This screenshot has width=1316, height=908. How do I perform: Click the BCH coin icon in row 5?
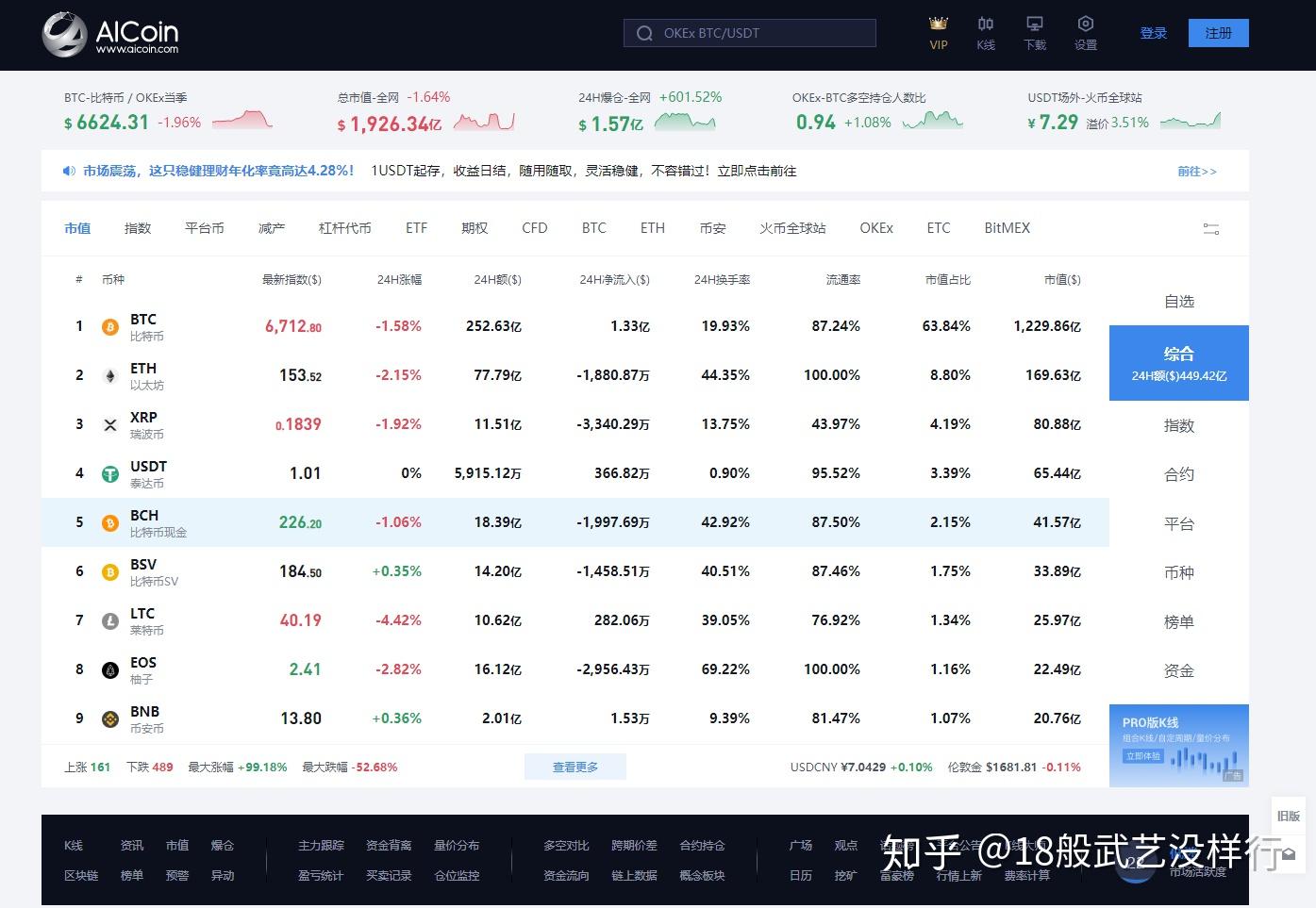(110, 523)
